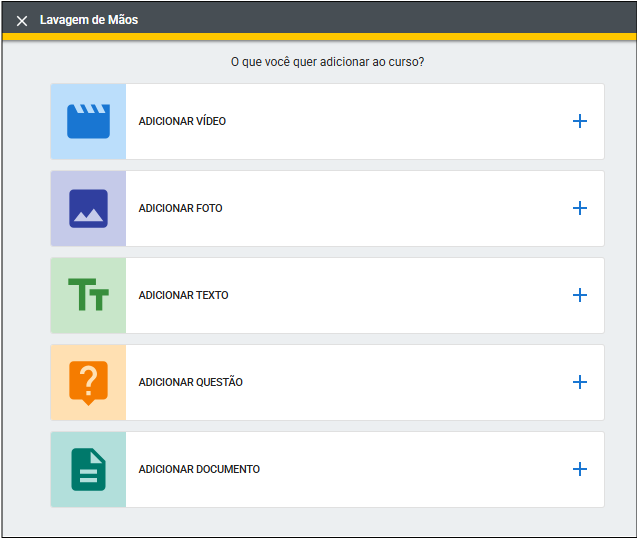This screenshot has height=538, width=637.
Task: Choose the ADICIONAR VÍDEO label
Action: 182,121
